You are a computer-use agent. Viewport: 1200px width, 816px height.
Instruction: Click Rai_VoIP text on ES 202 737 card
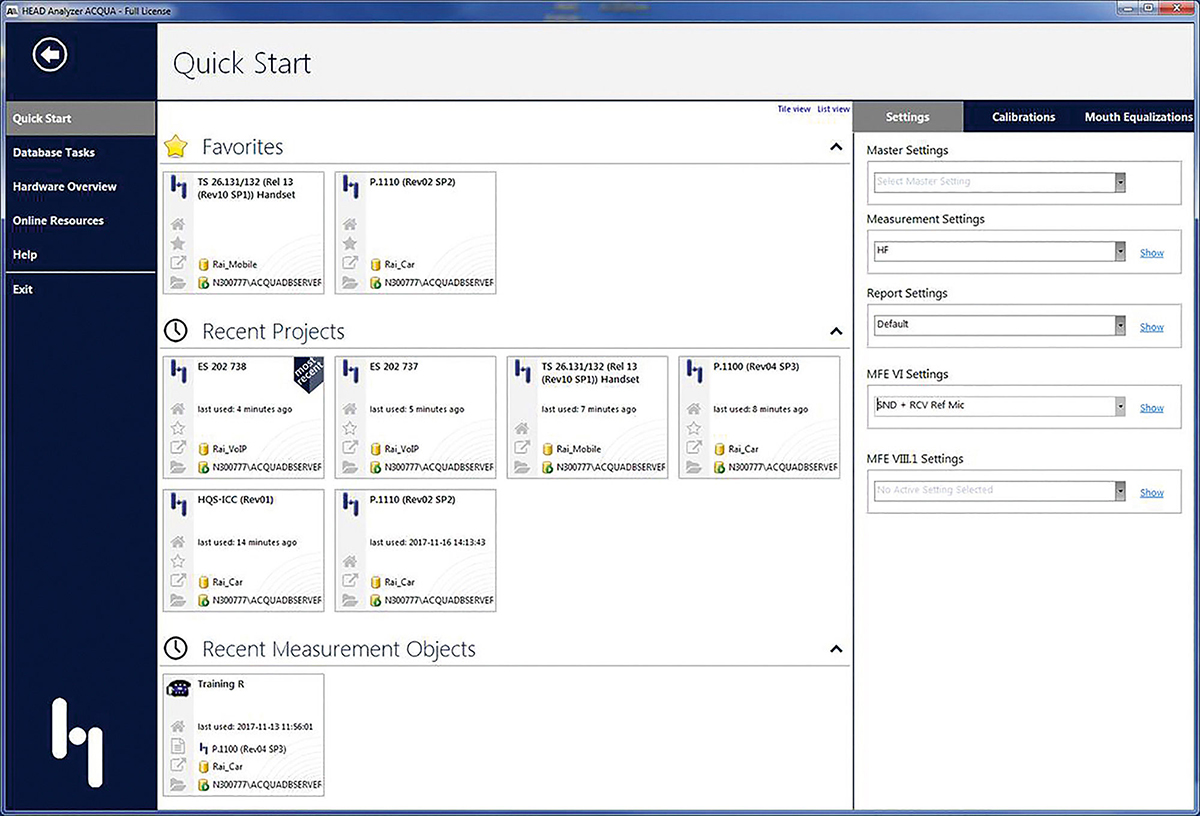[x=404, y=449]
